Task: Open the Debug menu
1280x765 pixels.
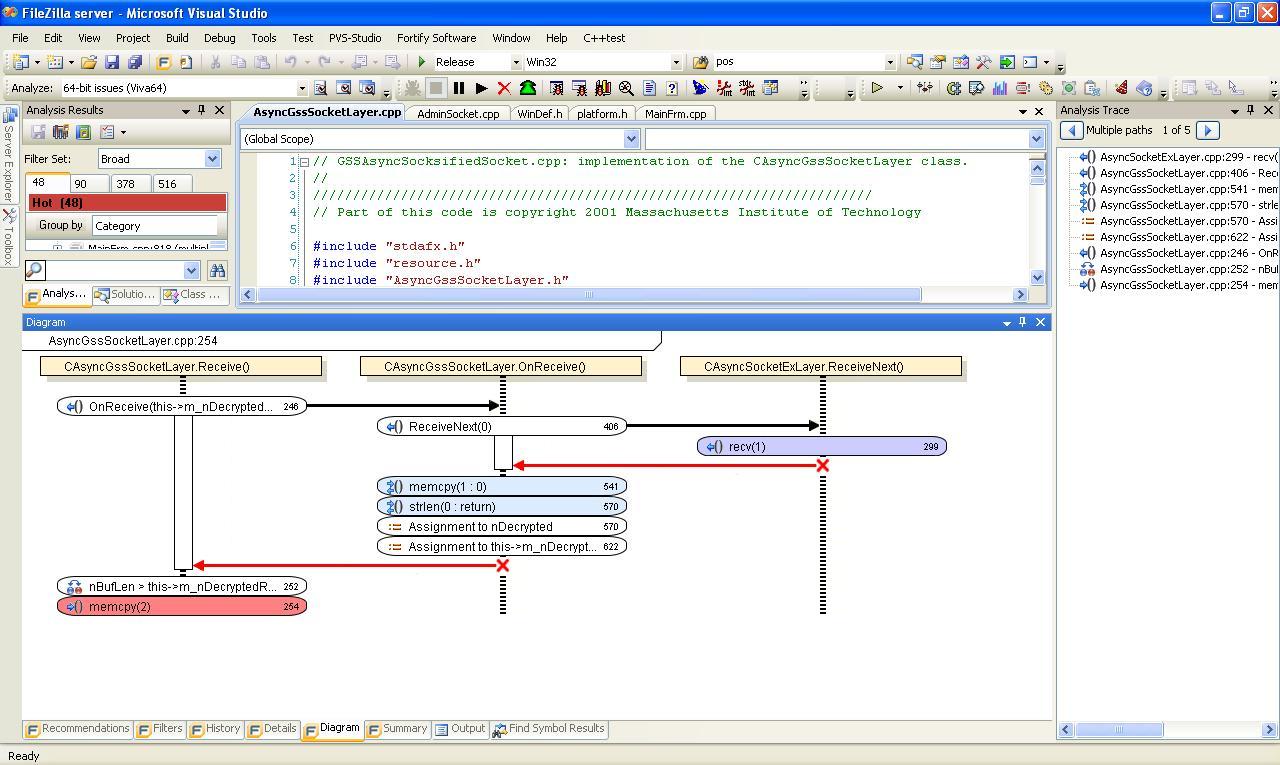Action: (220, 38)
